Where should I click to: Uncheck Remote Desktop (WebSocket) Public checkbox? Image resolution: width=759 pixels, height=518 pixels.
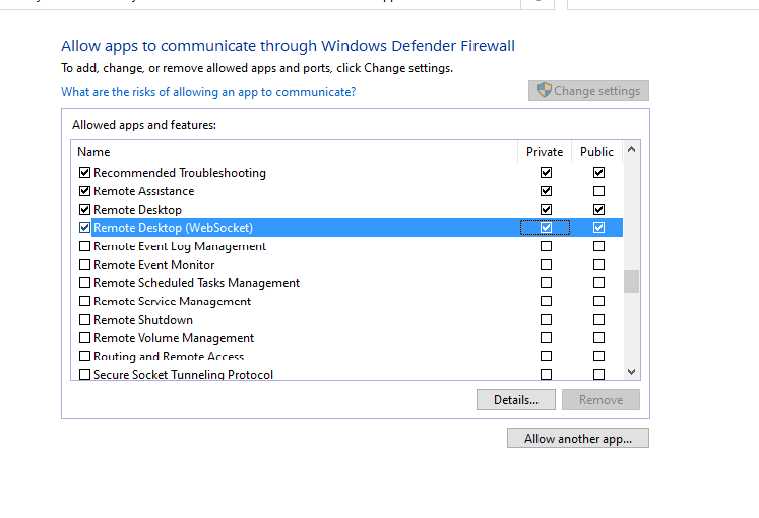pyautogui.click(x=598, y=228)
